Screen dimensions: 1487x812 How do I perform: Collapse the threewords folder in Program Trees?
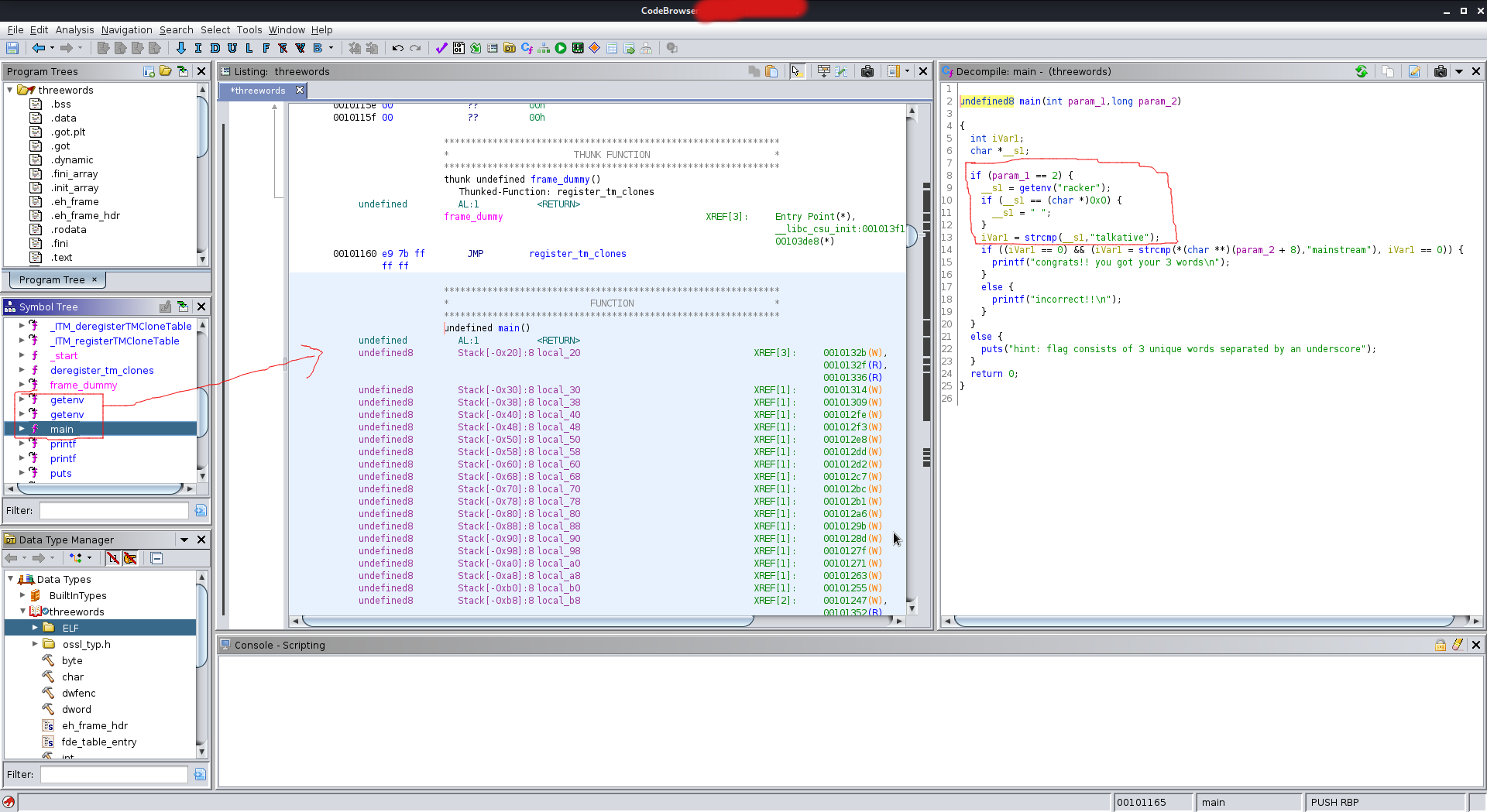[x=10, y=90]
